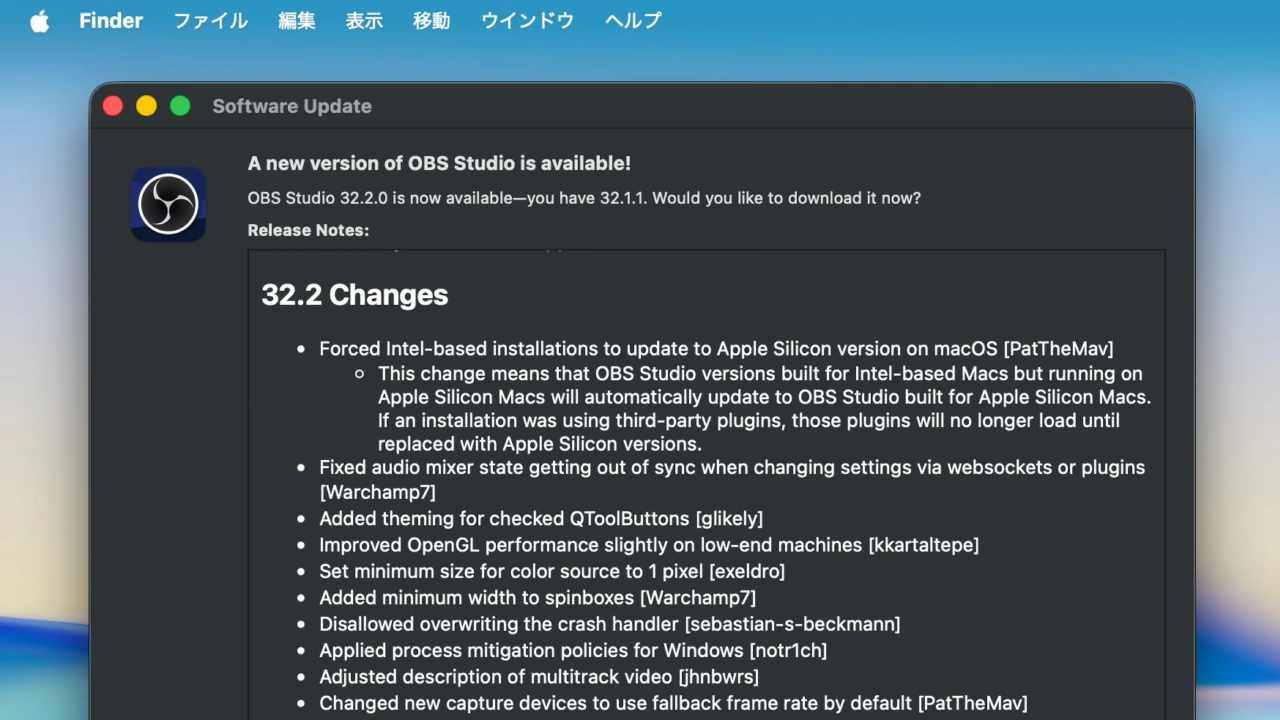Viewport: 1280px width, 720px height.
Task: Click the Adjusted description of multitrack video entry
Action: (539, 677)
